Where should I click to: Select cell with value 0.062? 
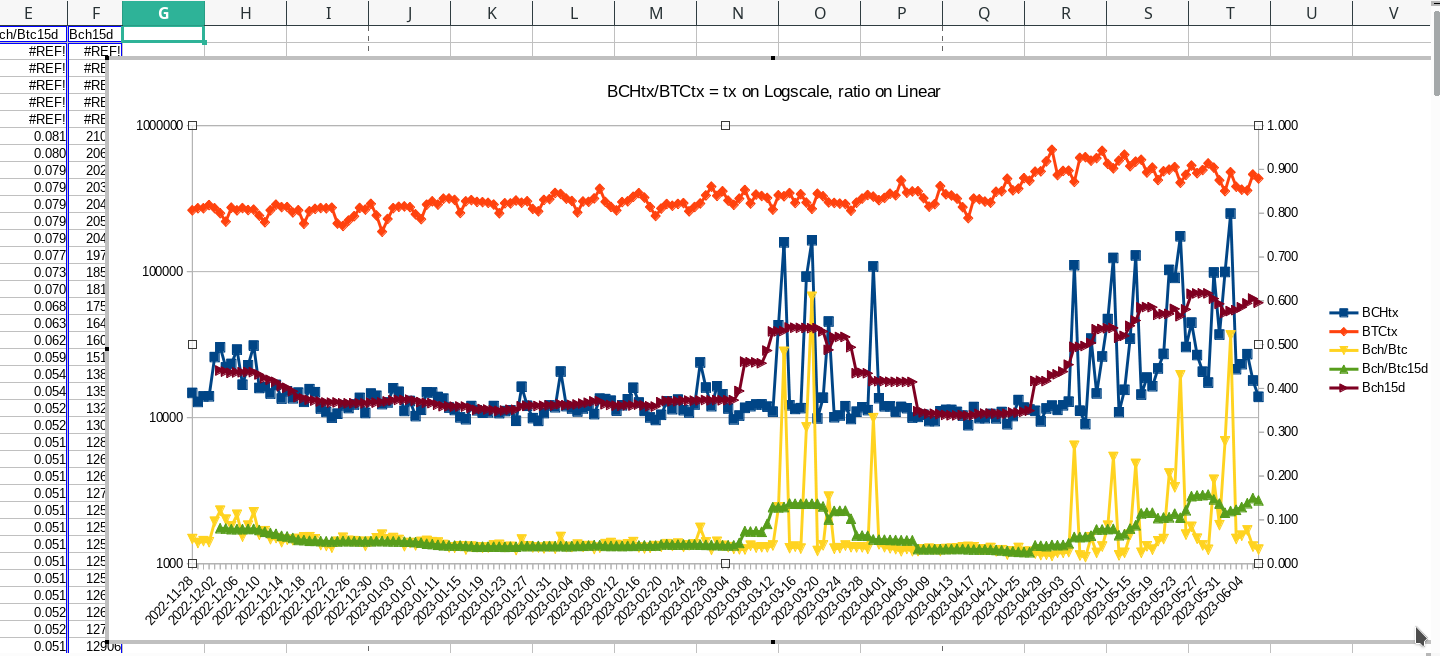click(33, 340)
